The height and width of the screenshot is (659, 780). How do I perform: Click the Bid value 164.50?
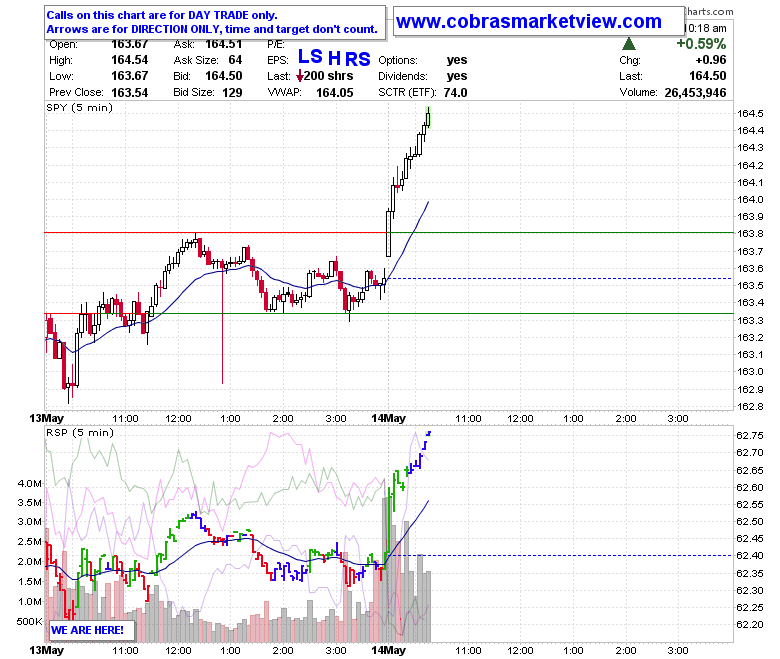pyautogui.click(x=223, y=76)
